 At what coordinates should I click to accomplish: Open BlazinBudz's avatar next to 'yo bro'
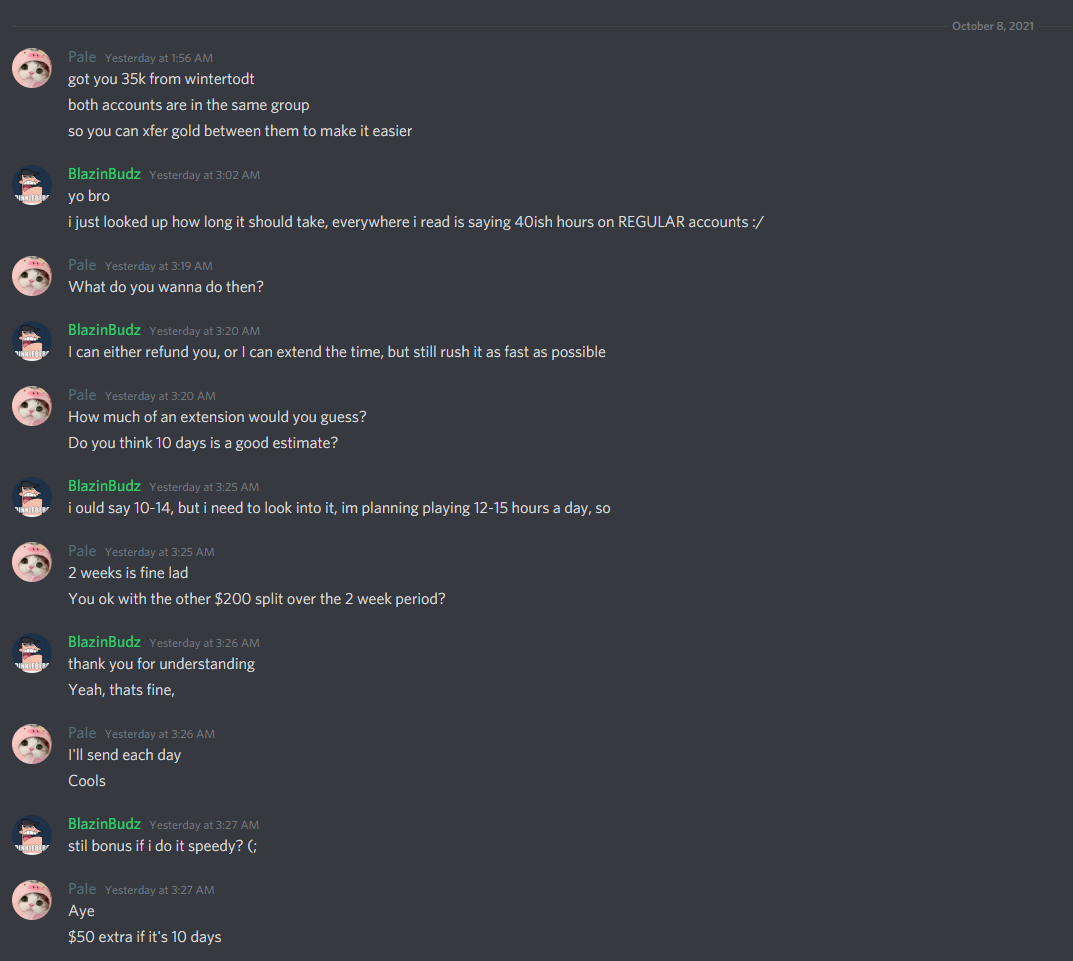point(32,185)
